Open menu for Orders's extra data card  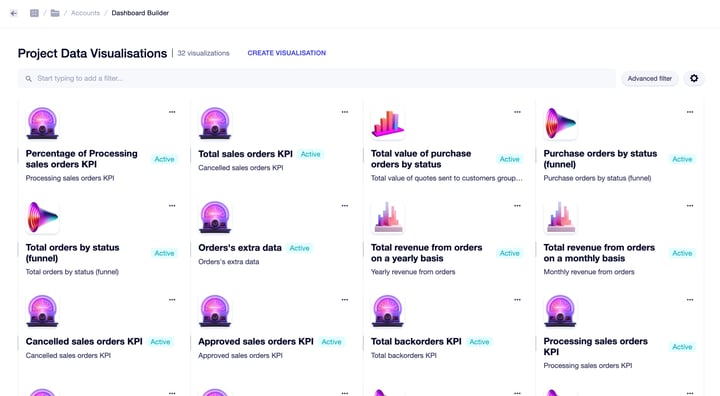pyautogui.click(x=345, y=206)
